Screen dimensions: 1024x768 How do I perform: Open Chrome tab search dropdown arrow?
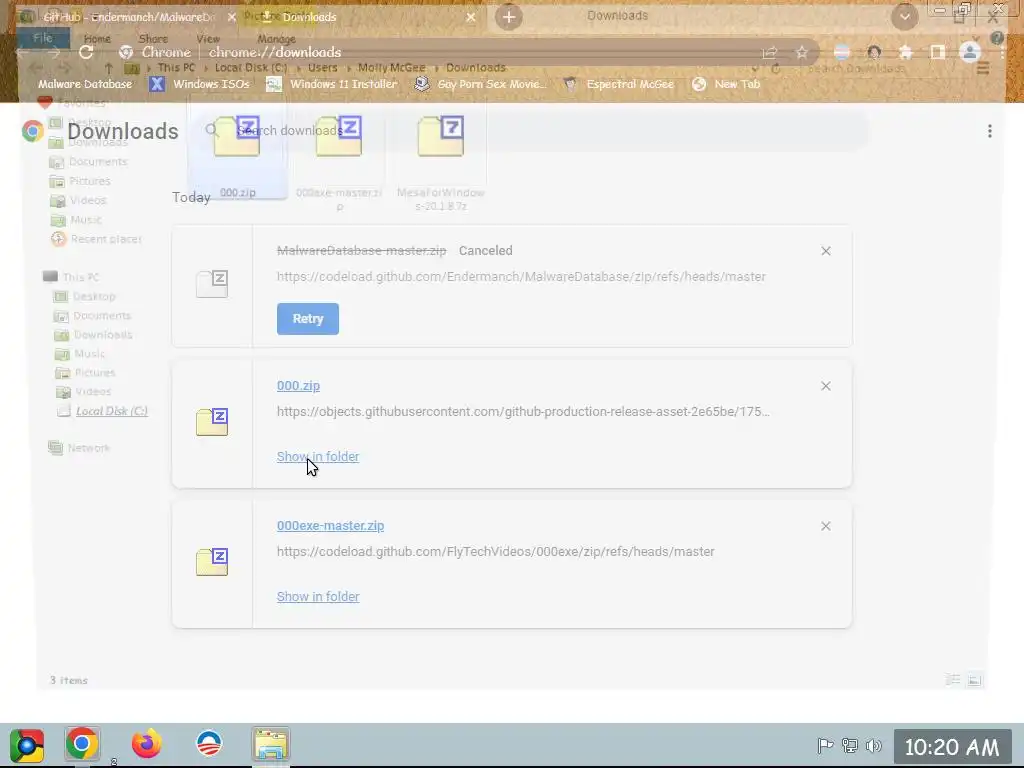[904, 17]
